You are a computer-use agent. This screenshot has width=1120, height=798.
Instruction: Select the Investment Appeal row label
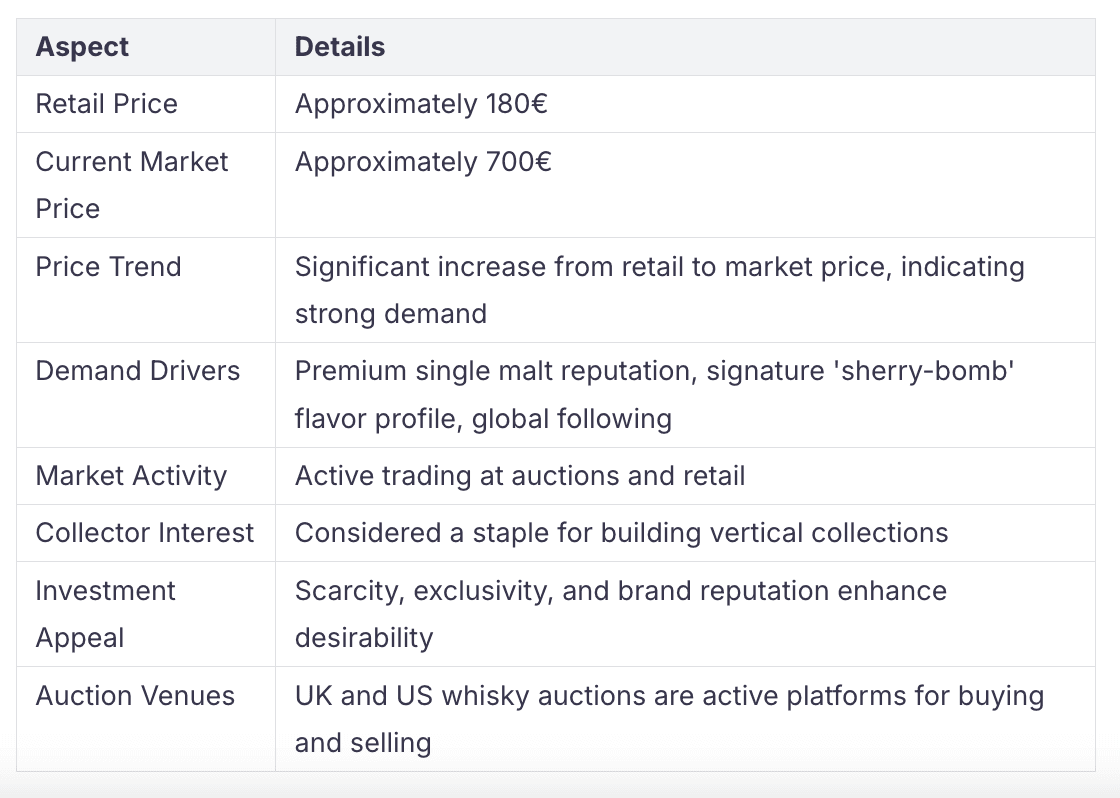tap(105, 614)
